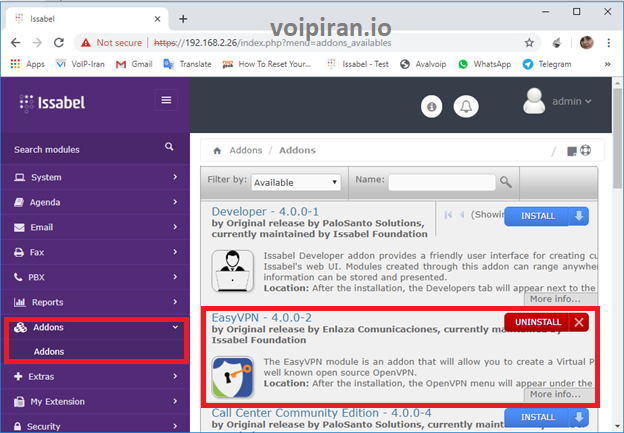Expand the PBX menu

95,277
